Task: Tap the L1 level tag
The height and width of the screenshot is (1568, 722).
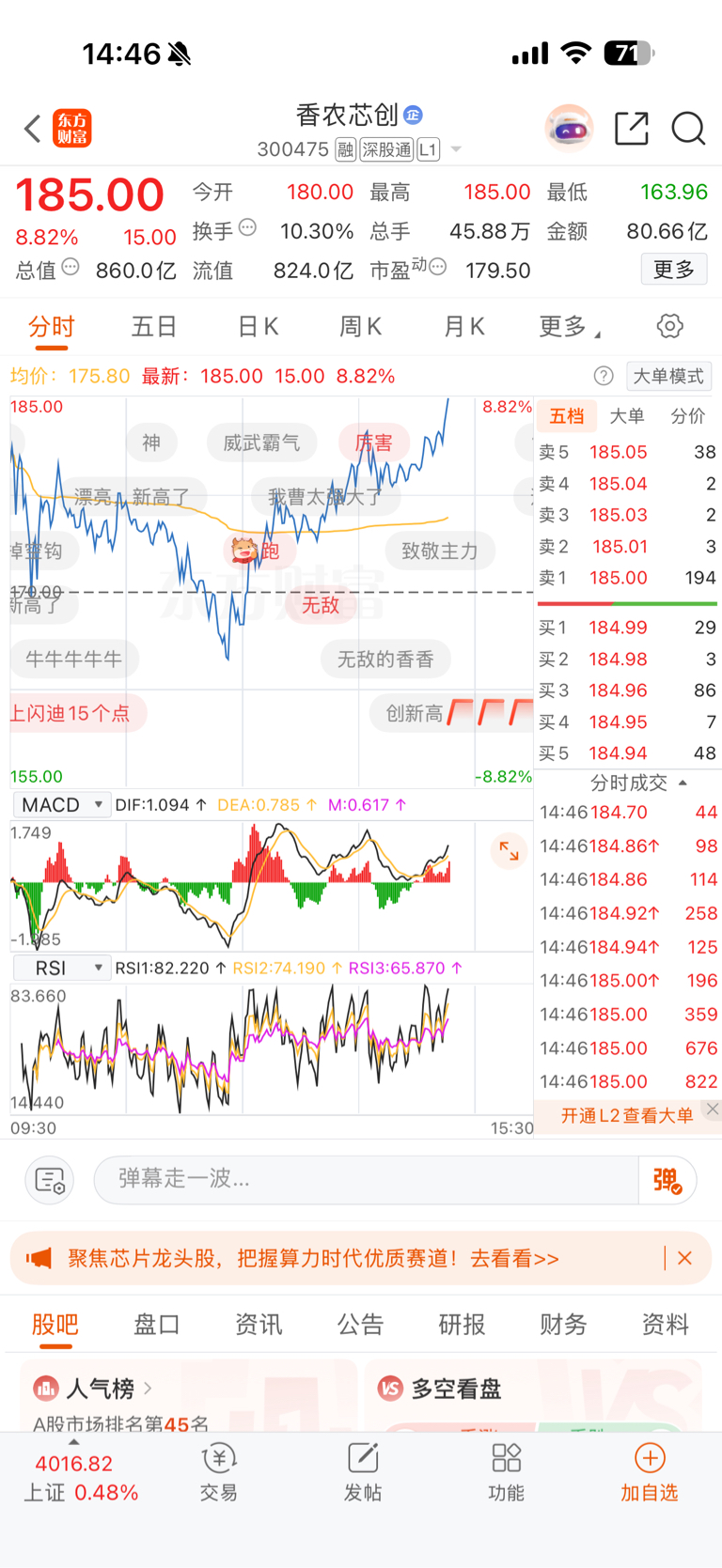Action: pos(428,149)
